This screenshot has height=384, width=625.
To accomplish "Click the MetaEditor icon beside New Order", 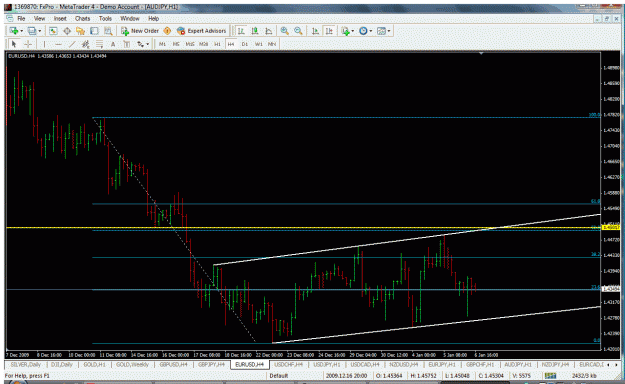I will click(167, 31).
